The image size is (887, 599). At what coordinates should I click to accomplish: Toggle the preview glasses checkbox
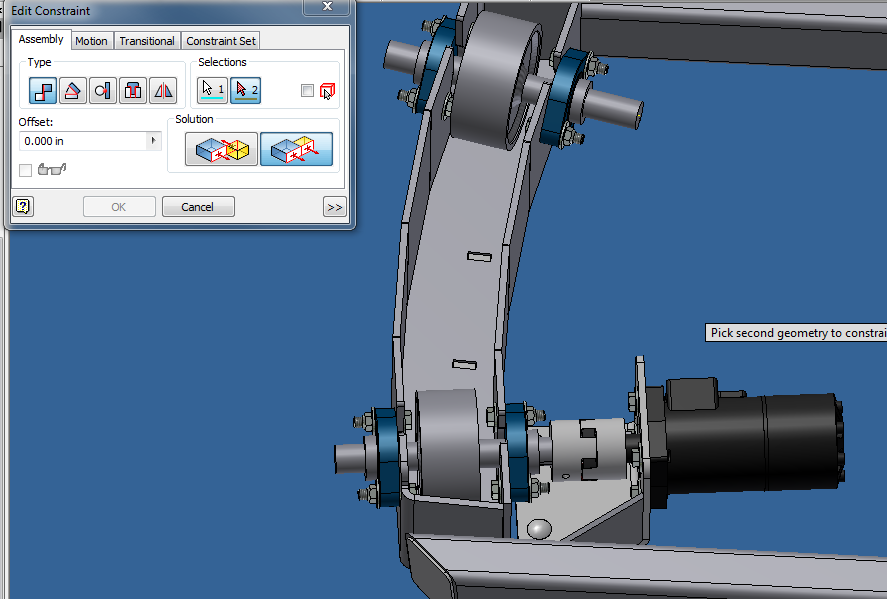click(25, 170)
